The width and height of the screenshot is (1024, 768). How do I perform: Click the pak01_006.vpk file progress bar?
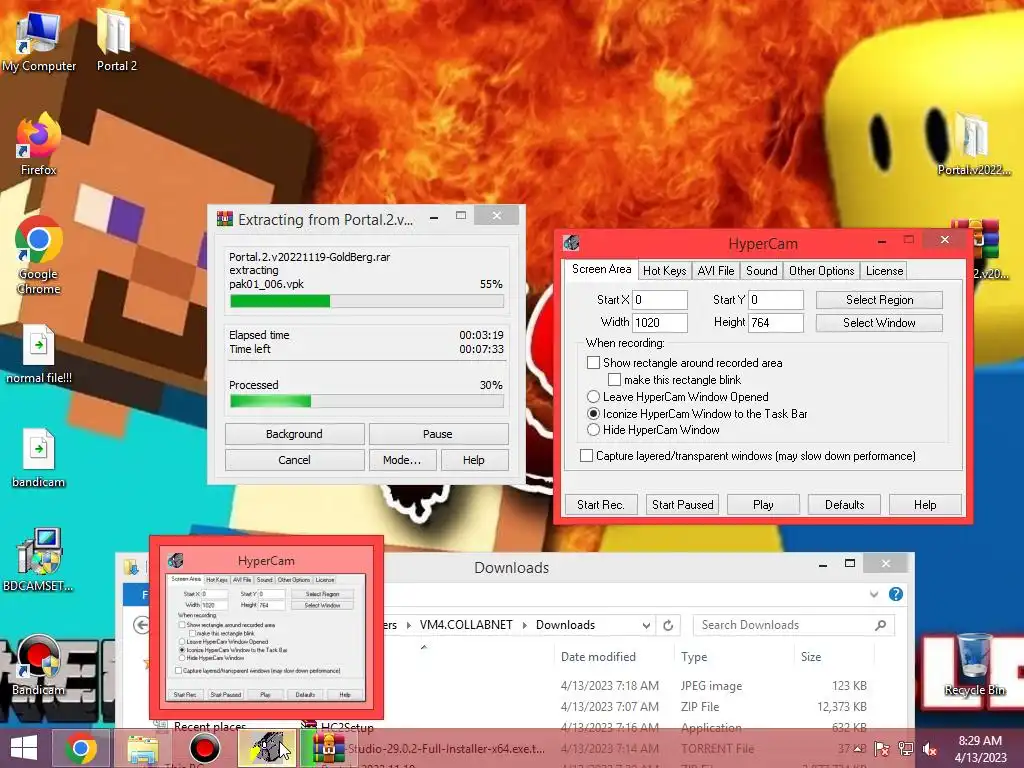tap(367, 301)
